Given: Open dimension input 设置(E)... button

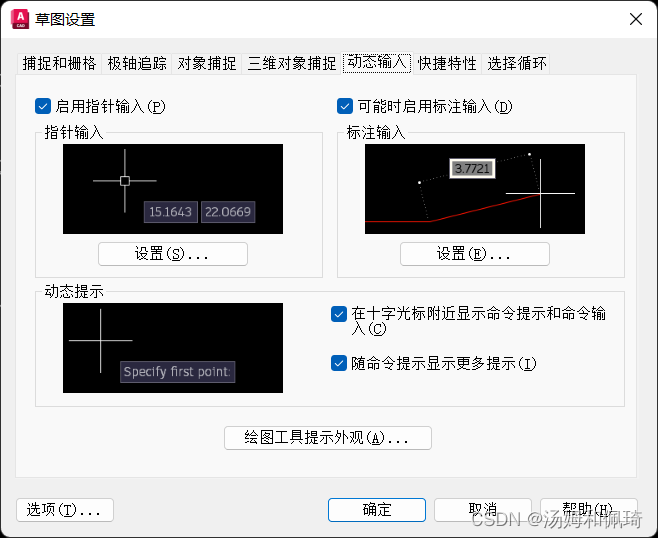Looking at the screenshot, I should click(x=475, y=254).
